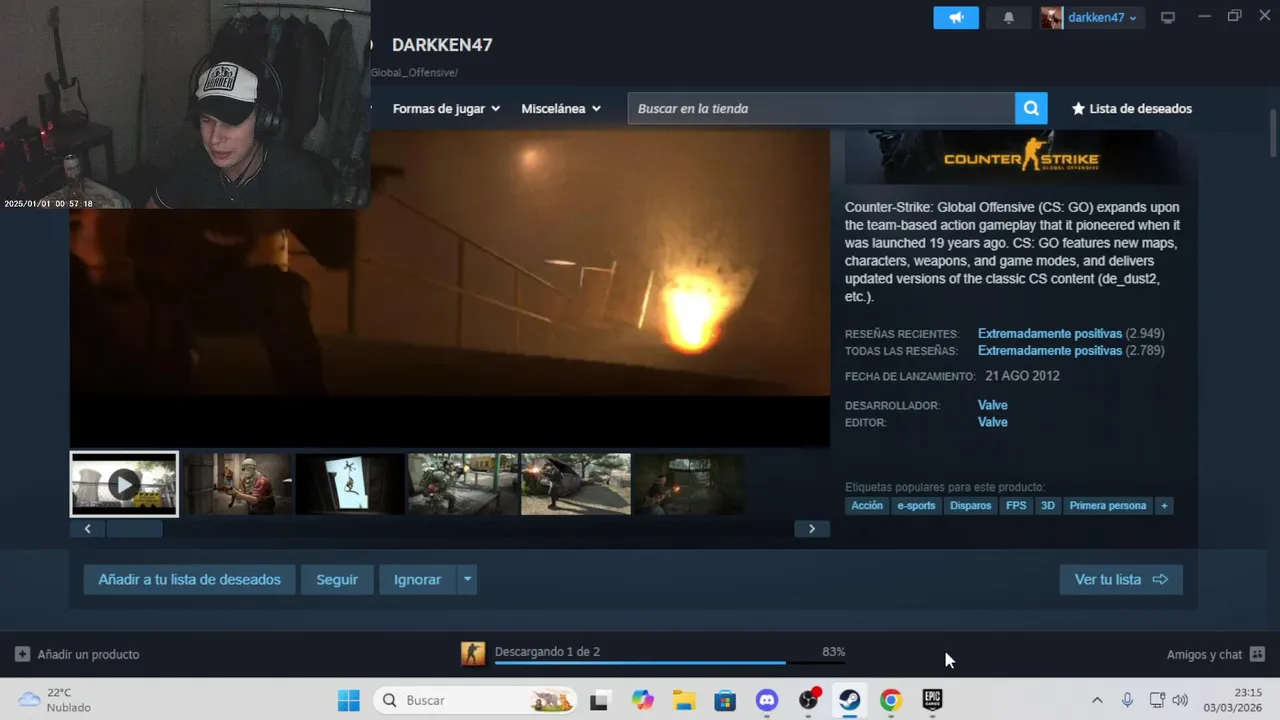The image size is (1280, 720).
Task: Open the Windows Start menu
Action: pos(348,700)
